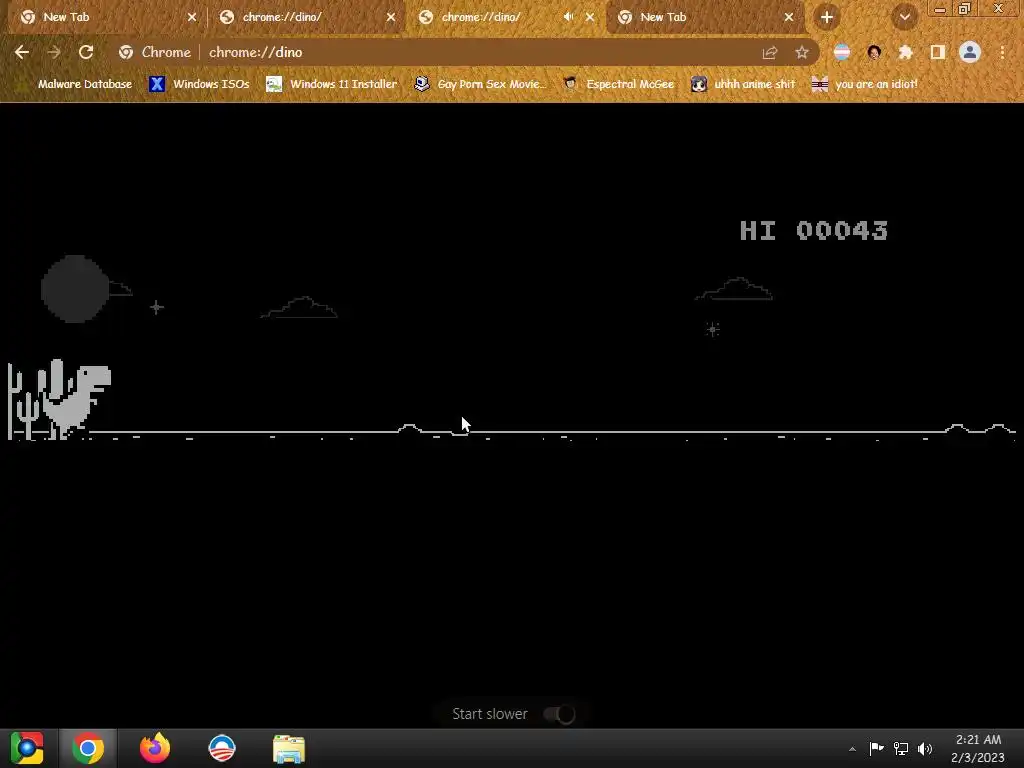Open the blue globe taskbar app
The image size is (1024, 768).
221,748
